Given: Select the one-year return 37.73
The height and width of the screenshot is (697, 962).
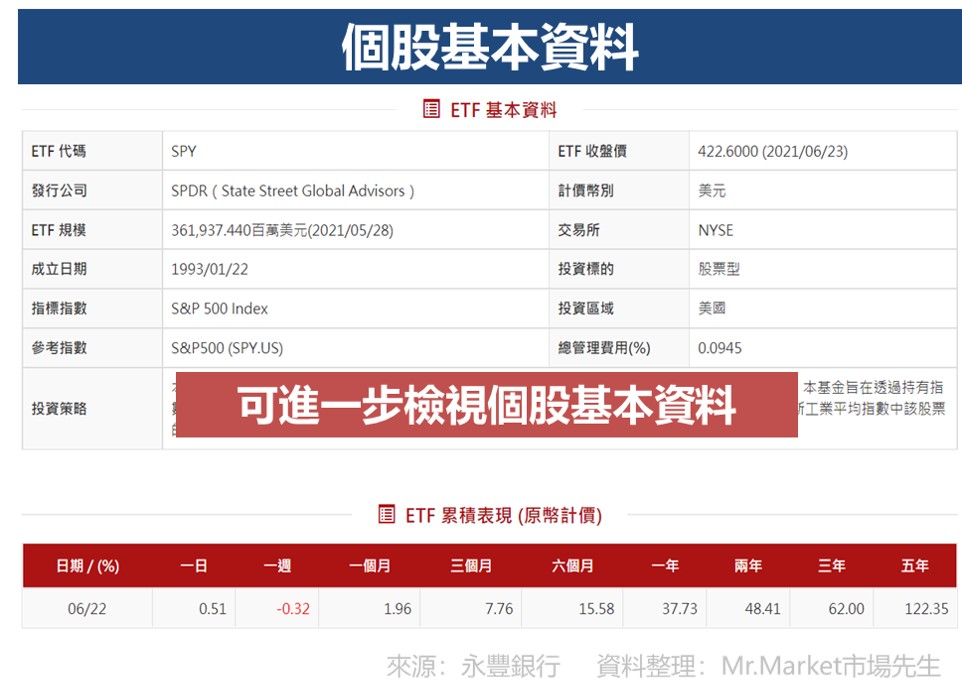Looking at the screenshot, I should (680, 609).
